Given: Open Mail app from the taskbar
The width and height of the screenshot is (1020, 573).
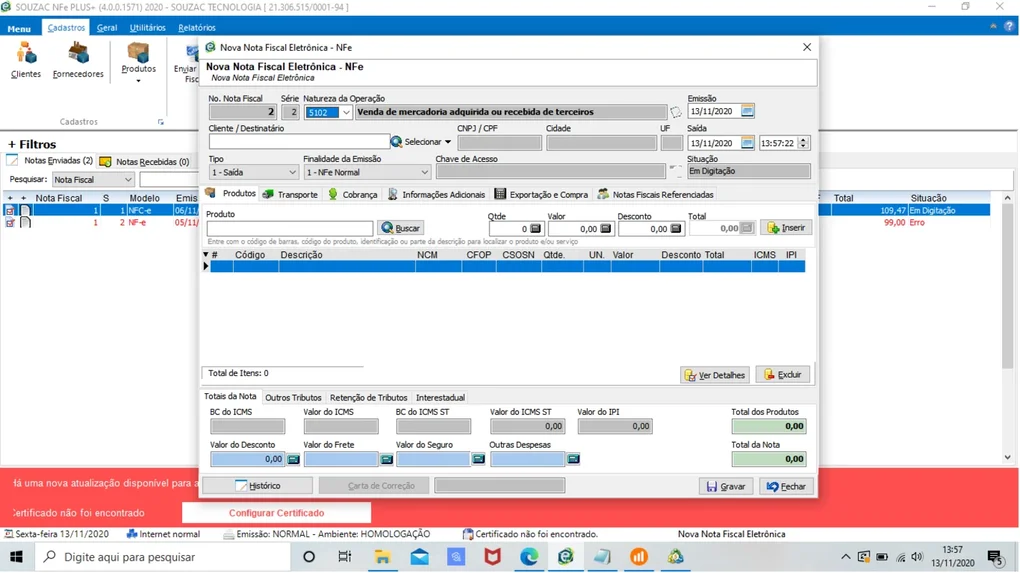Looking at the screenshot, I should coord(419,557).
